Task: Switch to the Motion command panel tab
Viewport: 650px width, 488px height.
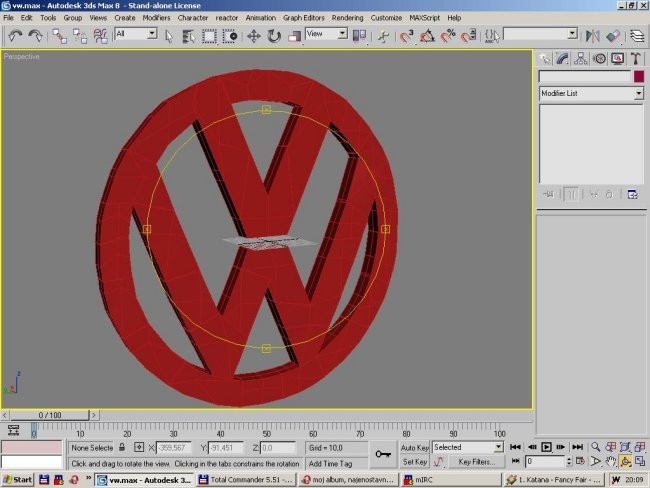Action: coord(599,59)
